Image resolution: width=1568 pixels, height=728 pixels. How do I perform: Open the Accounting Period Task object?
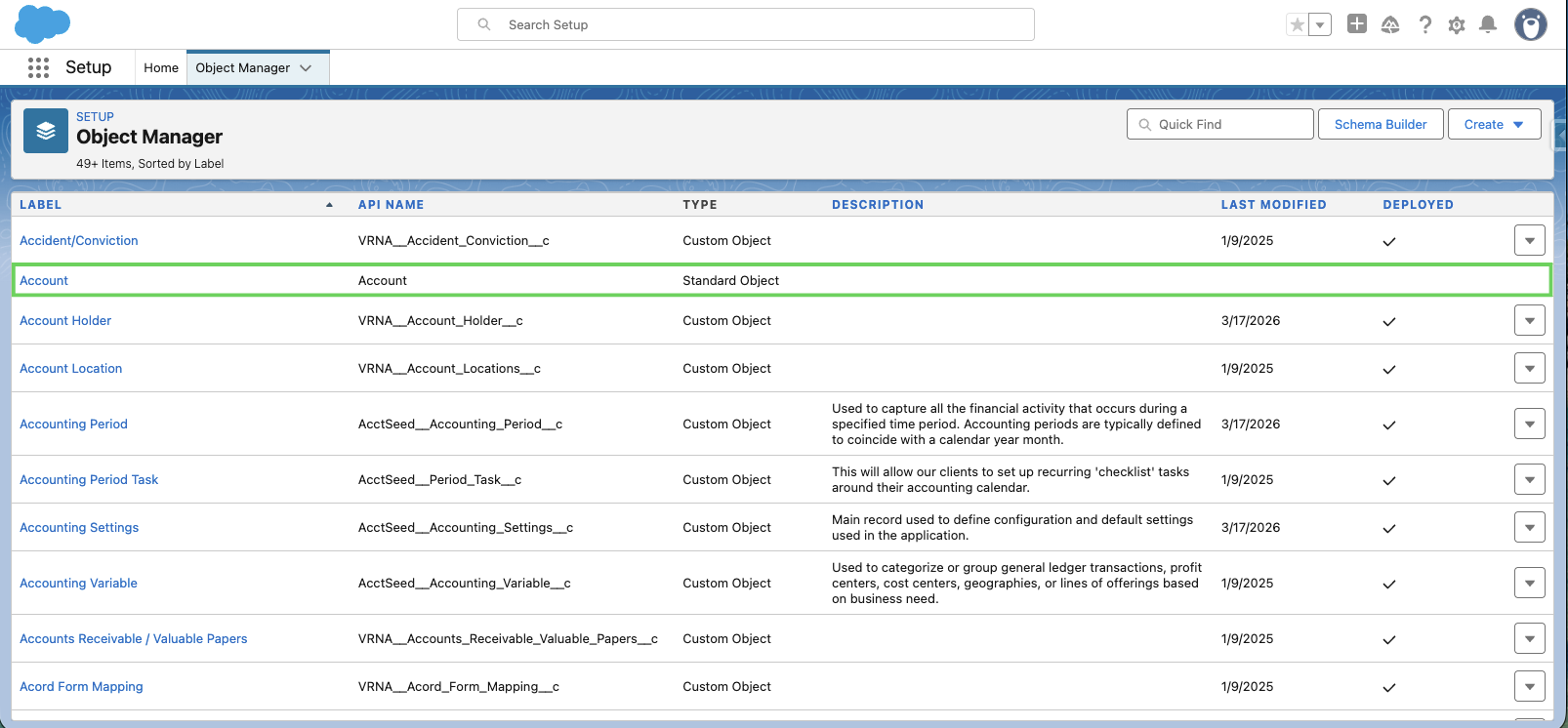tap(89, 480)
